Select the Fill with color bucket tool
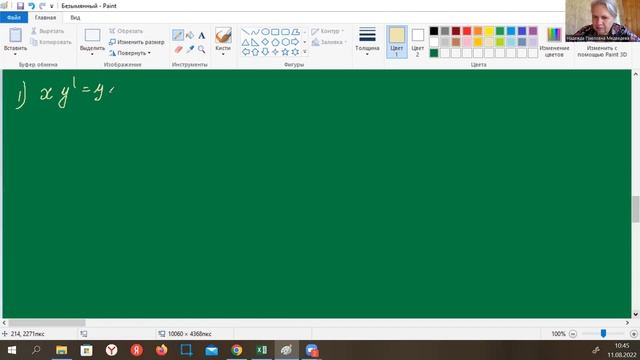 click(x=190, y=36)
